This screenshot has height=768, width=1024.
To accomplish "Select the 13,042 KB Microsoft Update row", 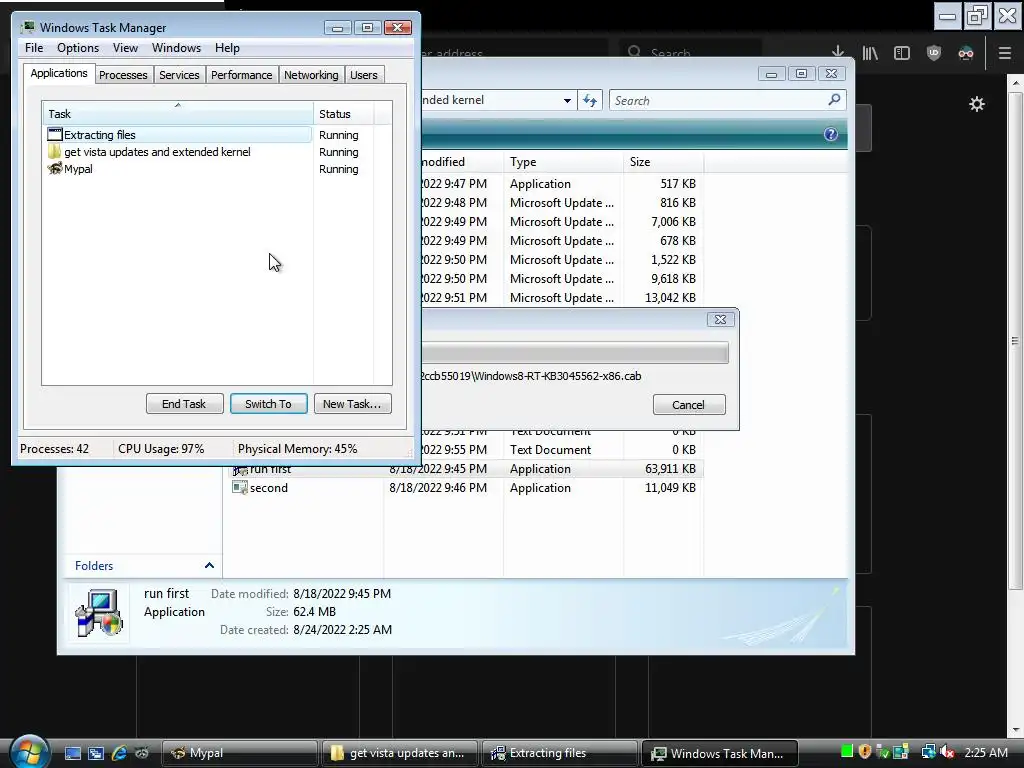I will coord(562,298).
